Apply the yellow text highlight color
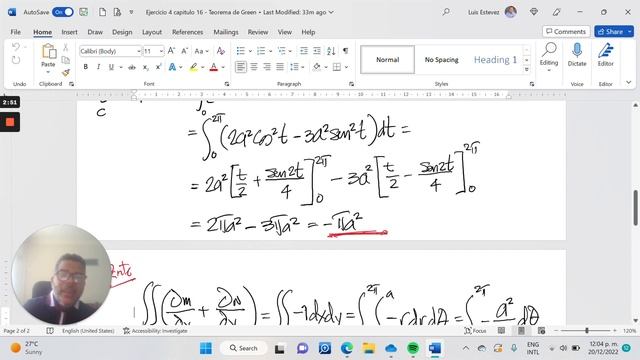This screenshot has height=360, width=640. (x=193, y=67)
